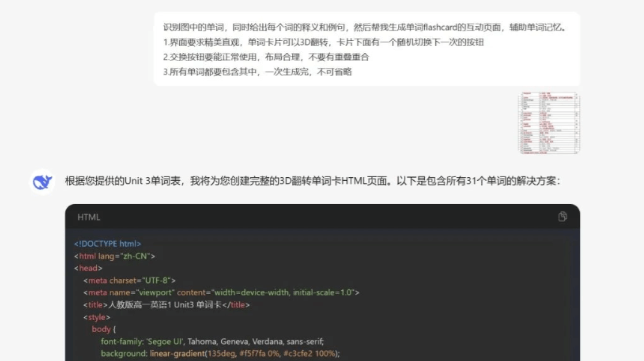Click the font-family 'Segoe UI' line
The height and width of the screenshot is (361, 644).
212,342
